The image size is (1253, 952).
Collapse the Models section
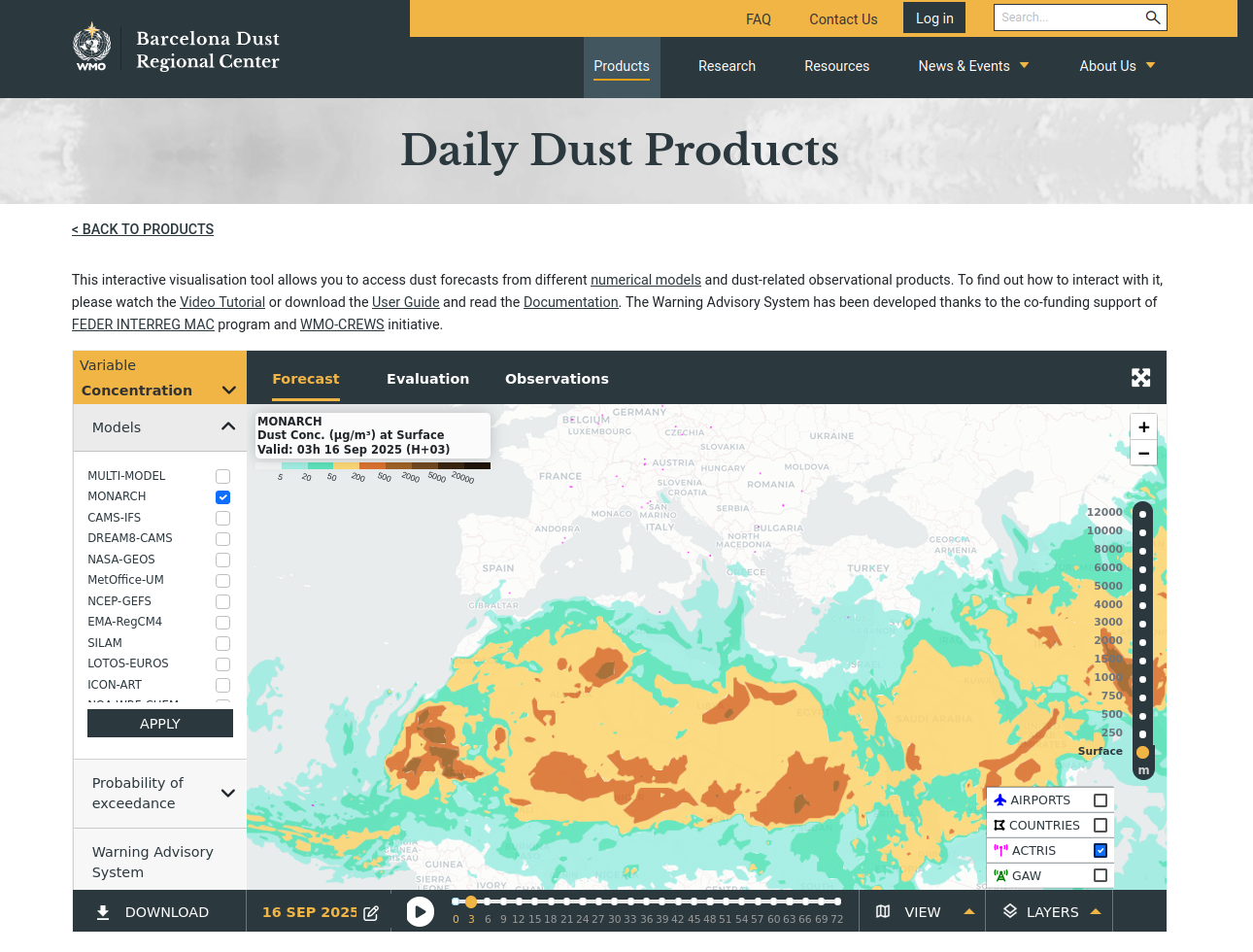(228, 427)
